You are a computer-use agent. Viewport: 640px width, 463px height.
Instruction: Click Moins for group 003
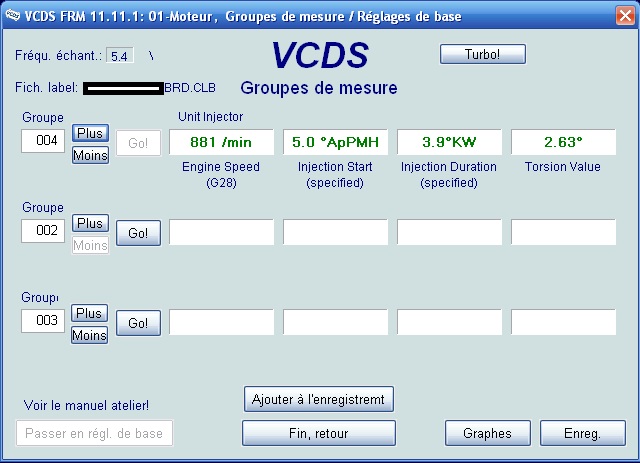[x=89, y=335]
